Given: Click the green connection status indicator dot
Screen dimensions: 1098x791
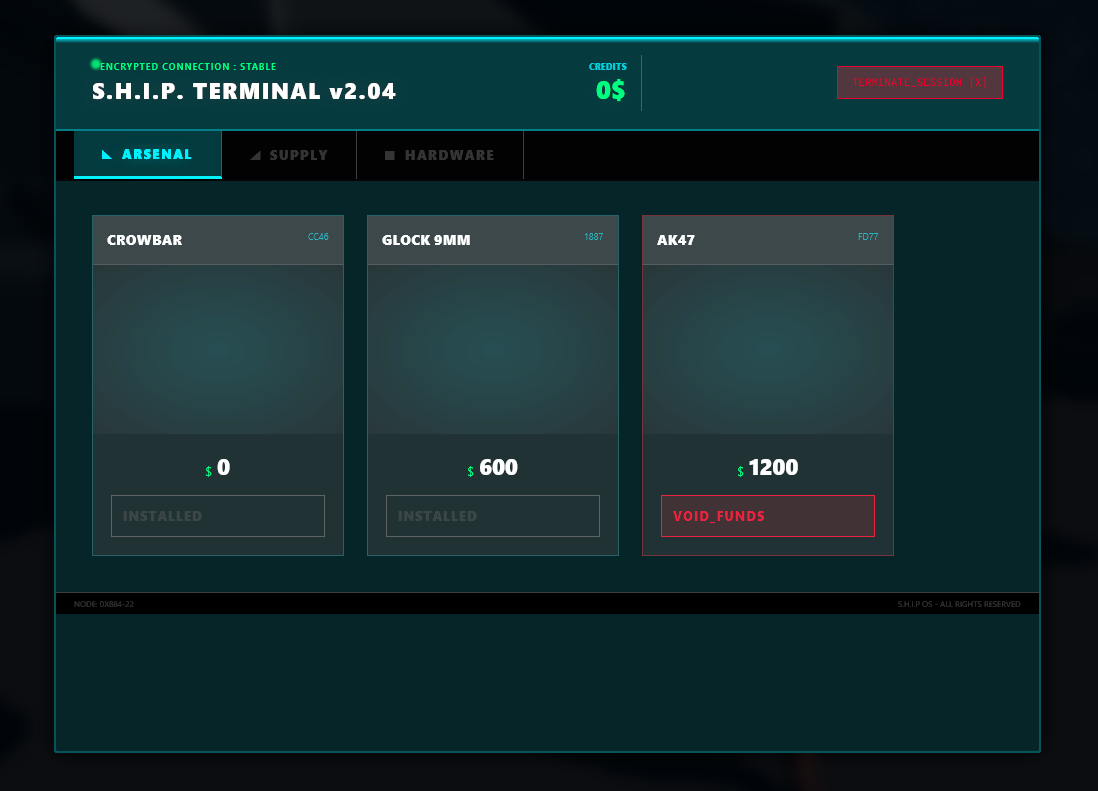Looking at the screenshot, I should click(96, 64).
